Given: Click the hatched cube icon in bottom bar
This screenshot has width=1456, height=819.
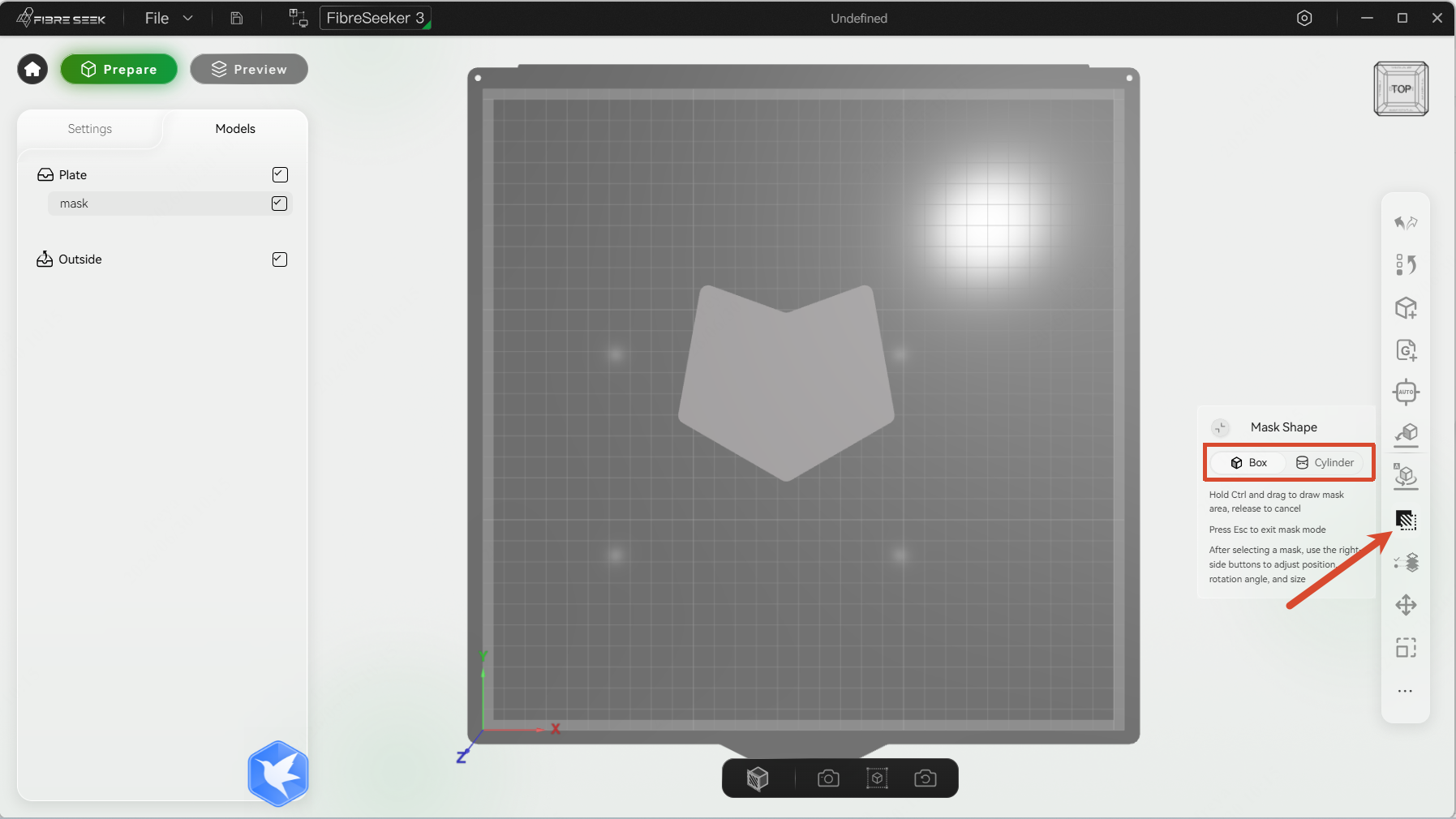Looking at the screenshot, I should pos(758,778).
